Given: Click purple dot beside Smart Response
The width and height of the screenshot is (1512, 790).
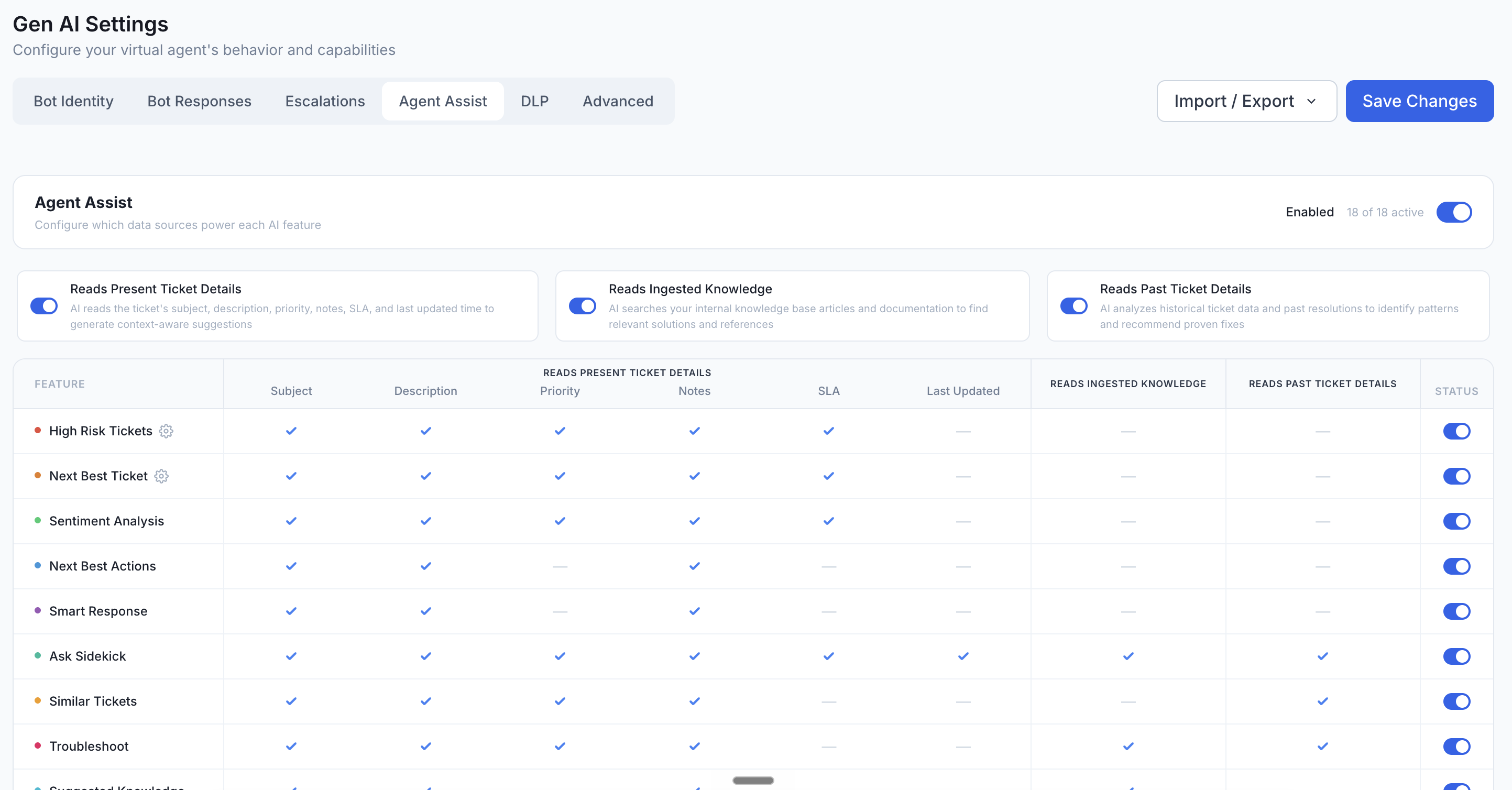Looking at the screenshot, I should point(38,610).
